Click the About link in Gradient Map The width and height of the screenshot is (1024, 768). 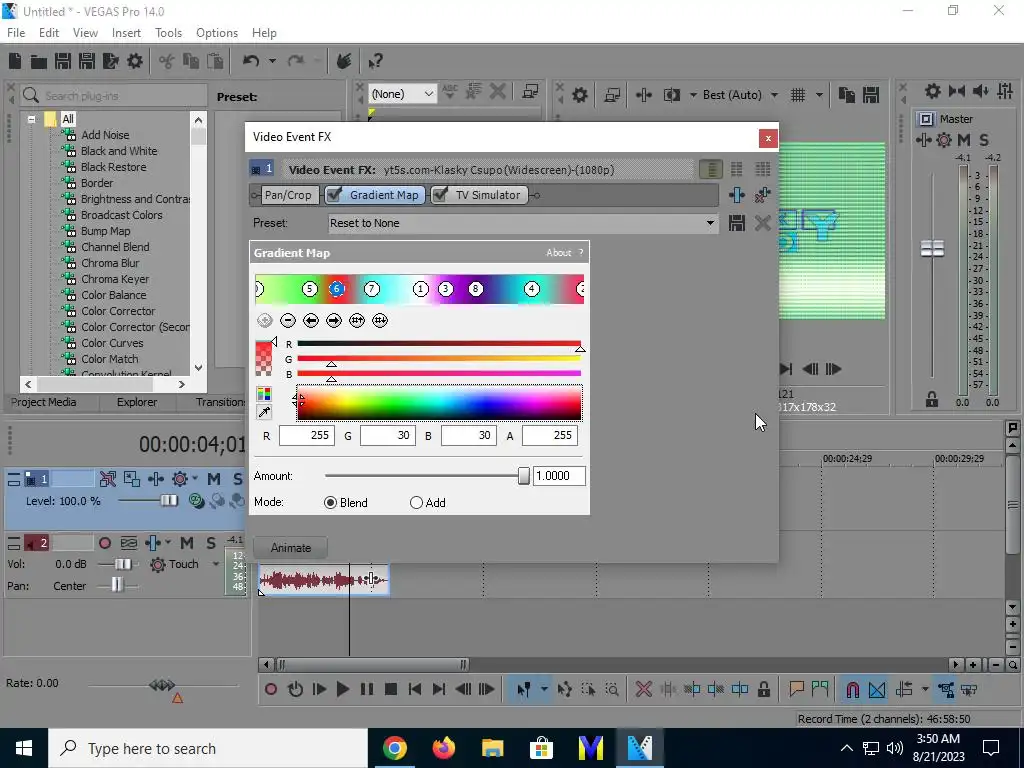click(x=559, y=253)
